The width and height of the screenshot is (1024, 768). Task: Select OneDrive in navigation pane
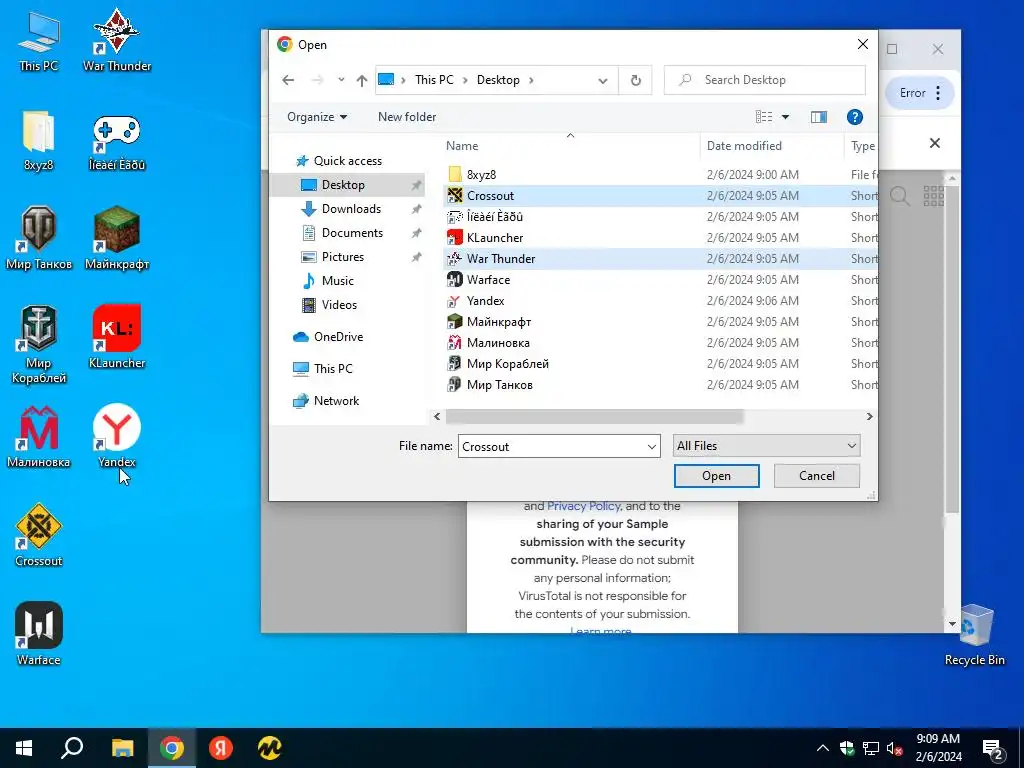(x=338, y=337)
